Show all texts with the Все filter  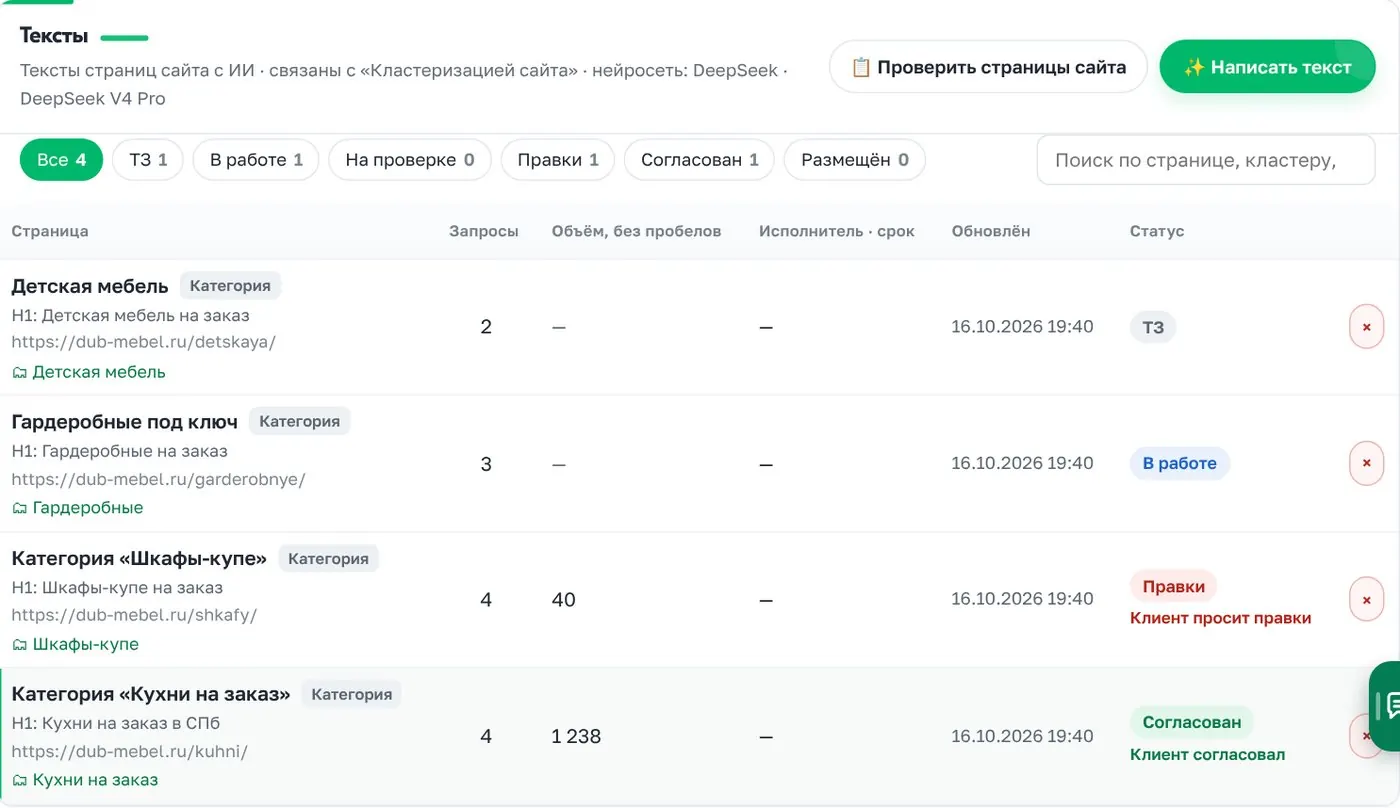(x=61, y=160)
